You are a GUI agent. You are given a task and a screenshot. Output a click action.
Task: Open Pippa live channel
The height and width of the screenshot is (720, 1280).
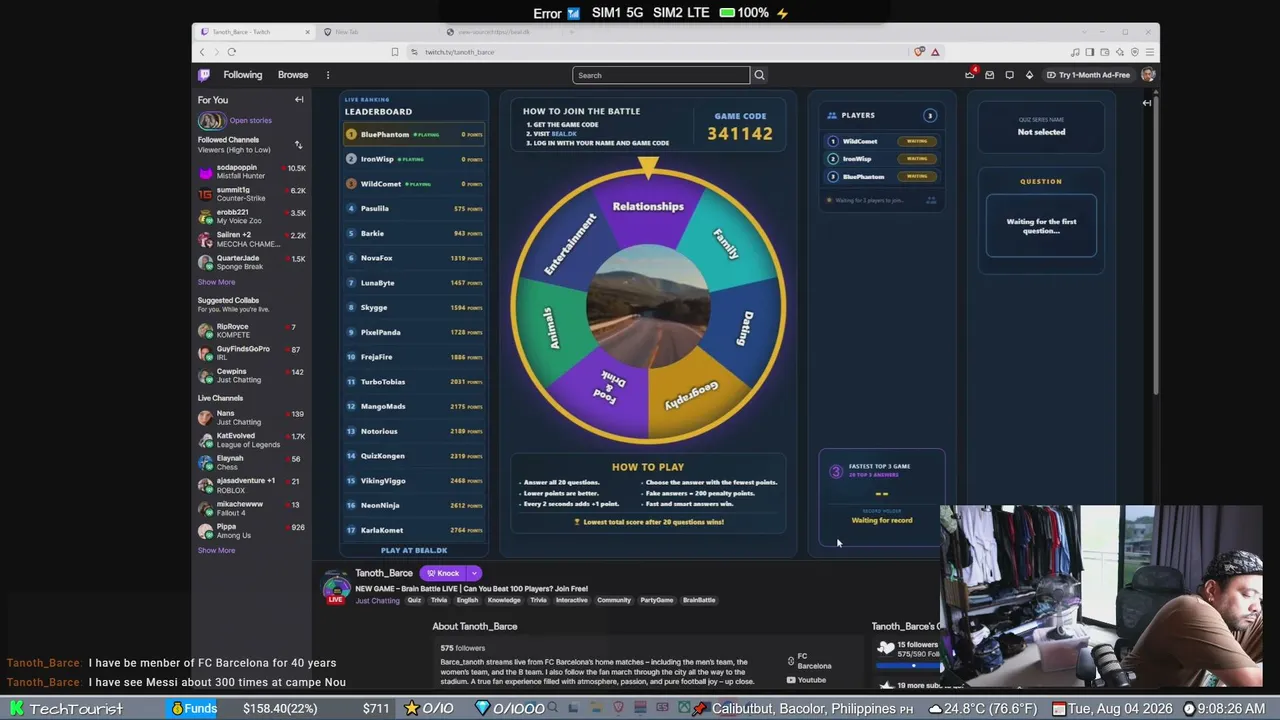click(251, 531)
